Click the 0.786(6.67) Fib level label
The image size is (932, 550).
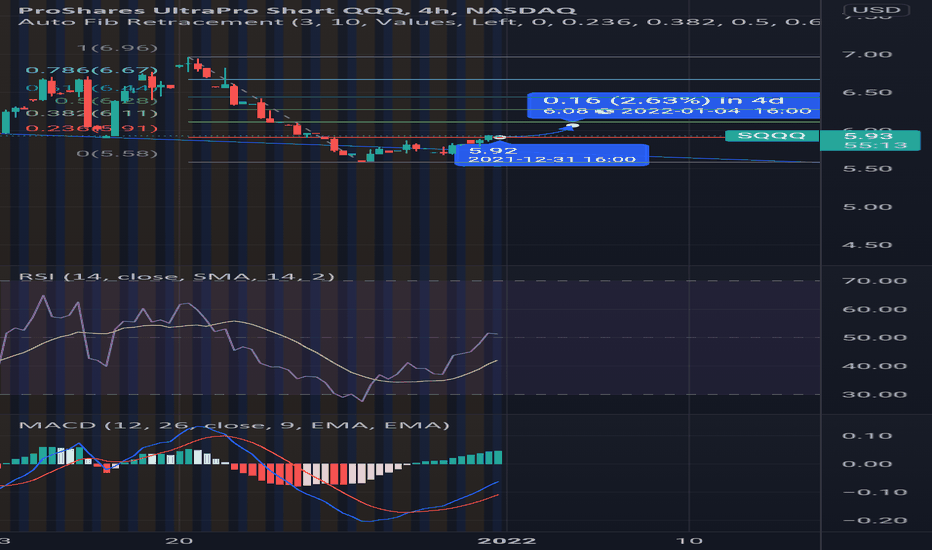coord(92,70)
